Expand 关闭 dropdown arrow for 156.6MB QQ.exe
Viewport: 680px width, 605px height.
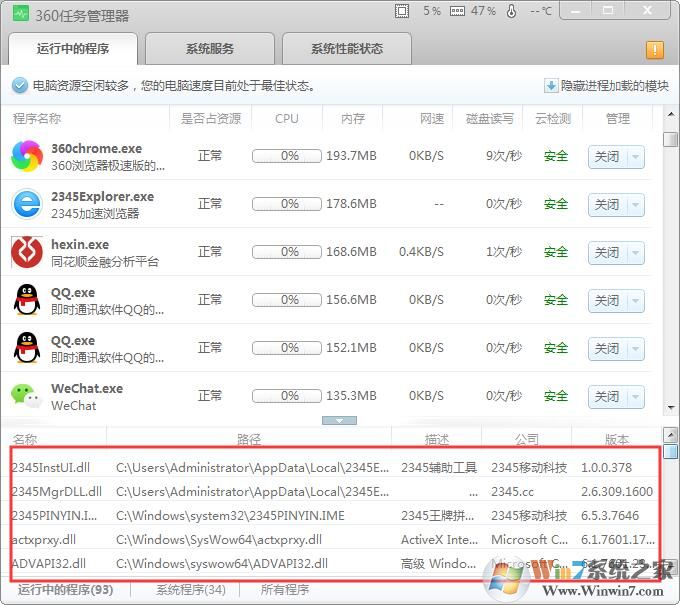tap(636, 301)
